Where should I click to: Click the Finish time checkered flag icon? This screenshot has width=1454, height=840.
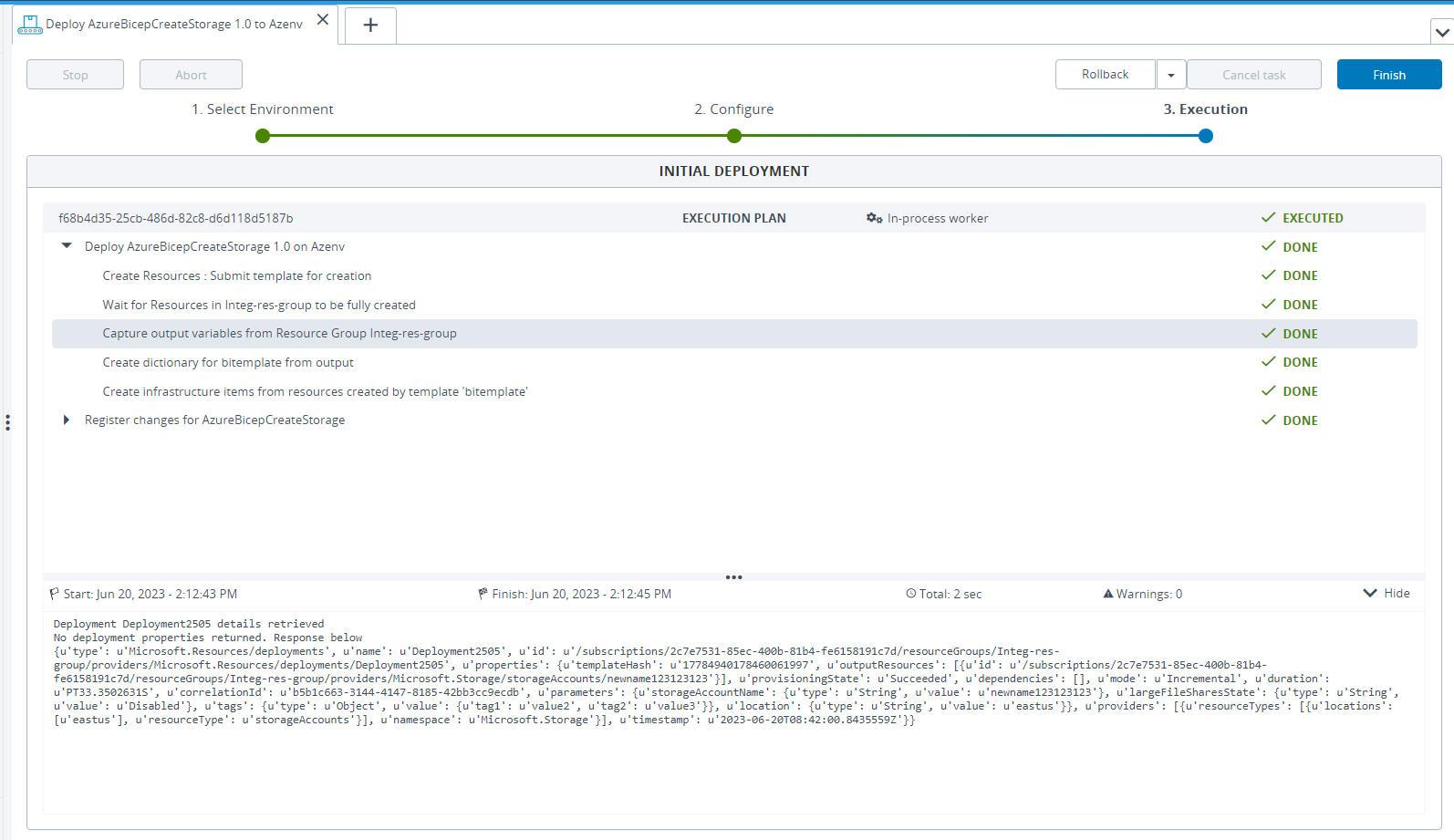point(483,594)
